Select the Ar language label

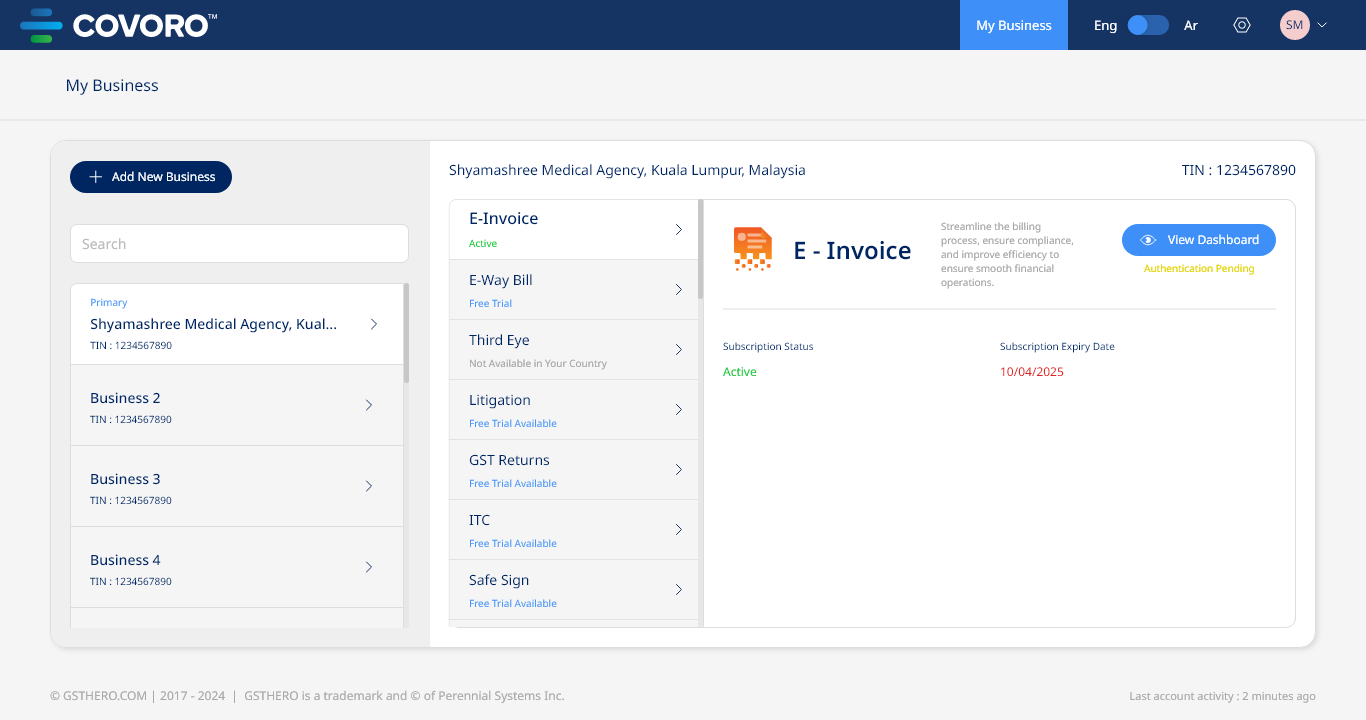(x=1190, y=26)
